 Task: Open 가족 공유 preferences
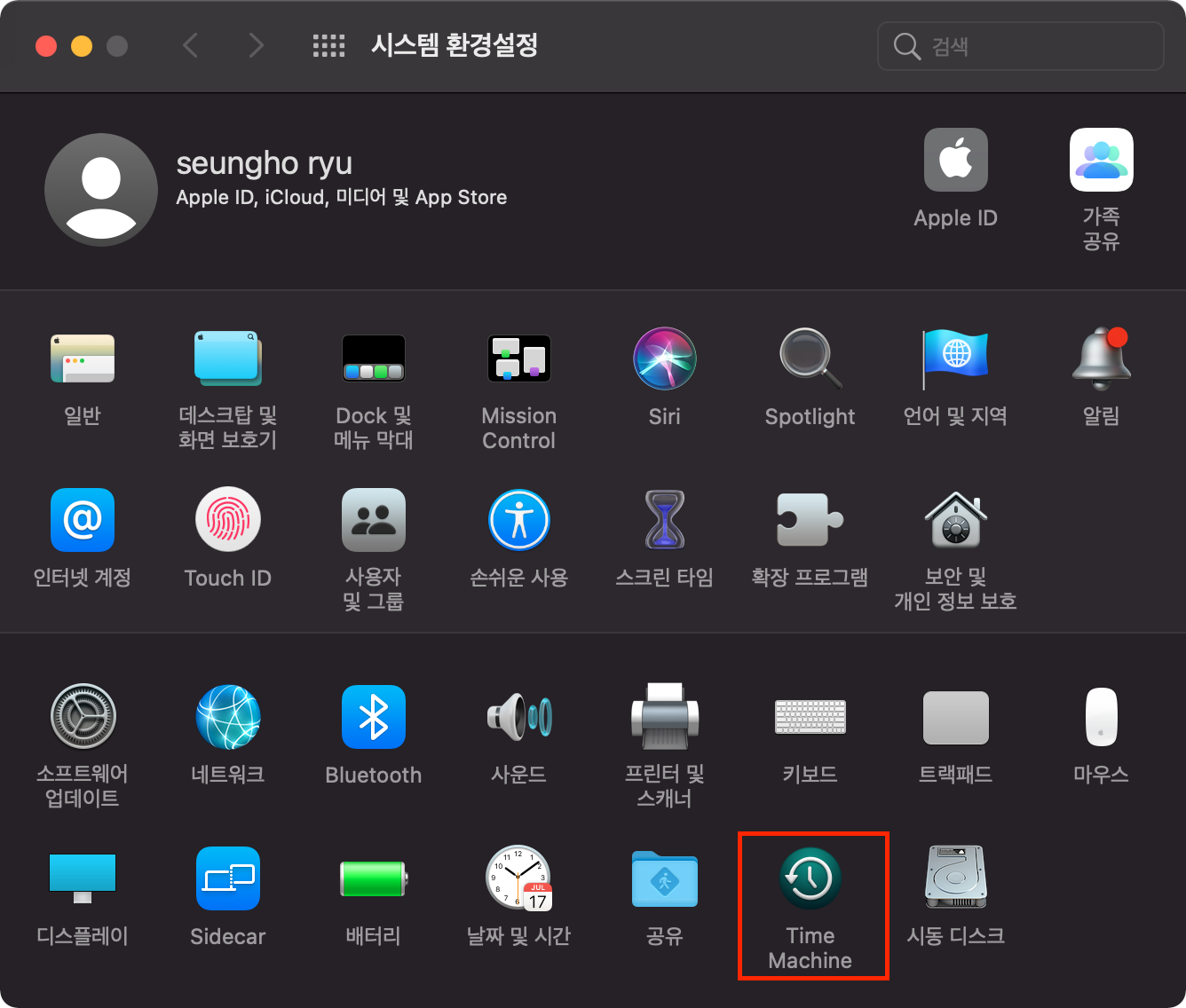click(1102, 160)
